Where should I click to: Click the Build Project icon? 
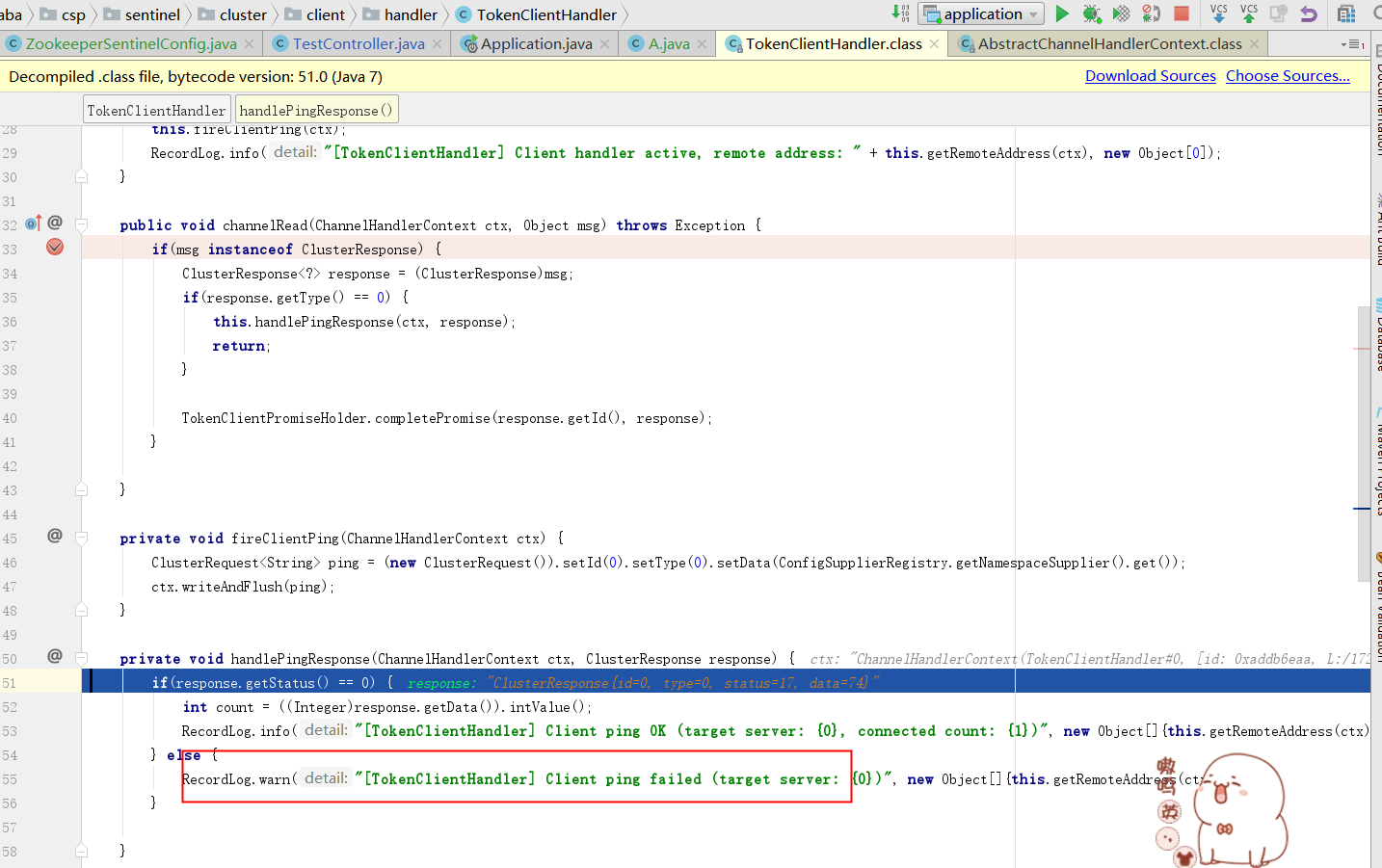tap(900, 13)
